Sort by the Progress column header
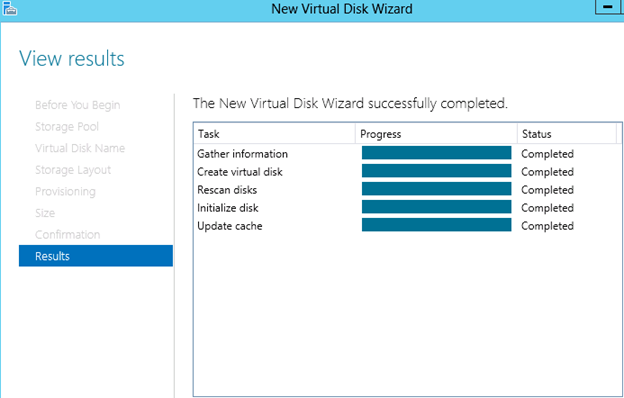Image resolution: width=624 pixels, height=398 pixels. coord(436,134)
